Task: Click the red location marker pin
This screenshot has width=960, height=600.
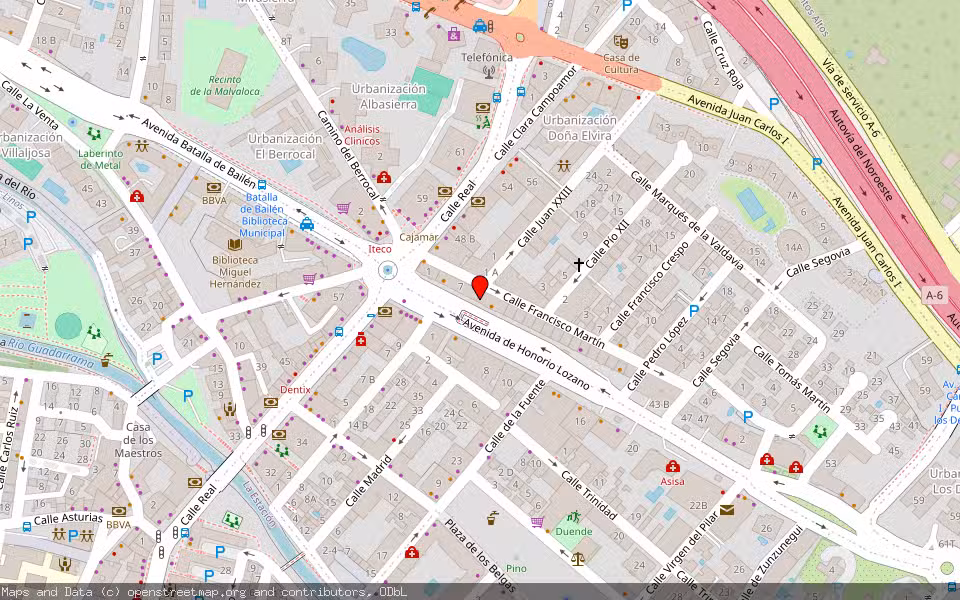Action: (480, 287)
